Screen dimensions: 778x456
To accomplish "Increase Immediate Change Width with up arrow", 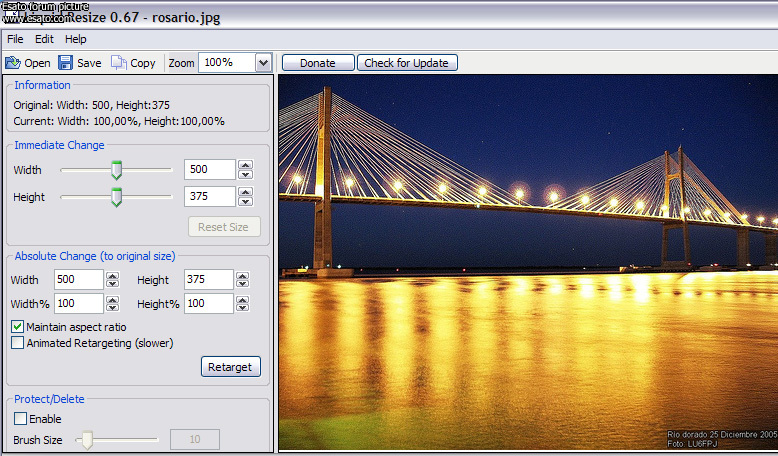I will click(245, 165).
